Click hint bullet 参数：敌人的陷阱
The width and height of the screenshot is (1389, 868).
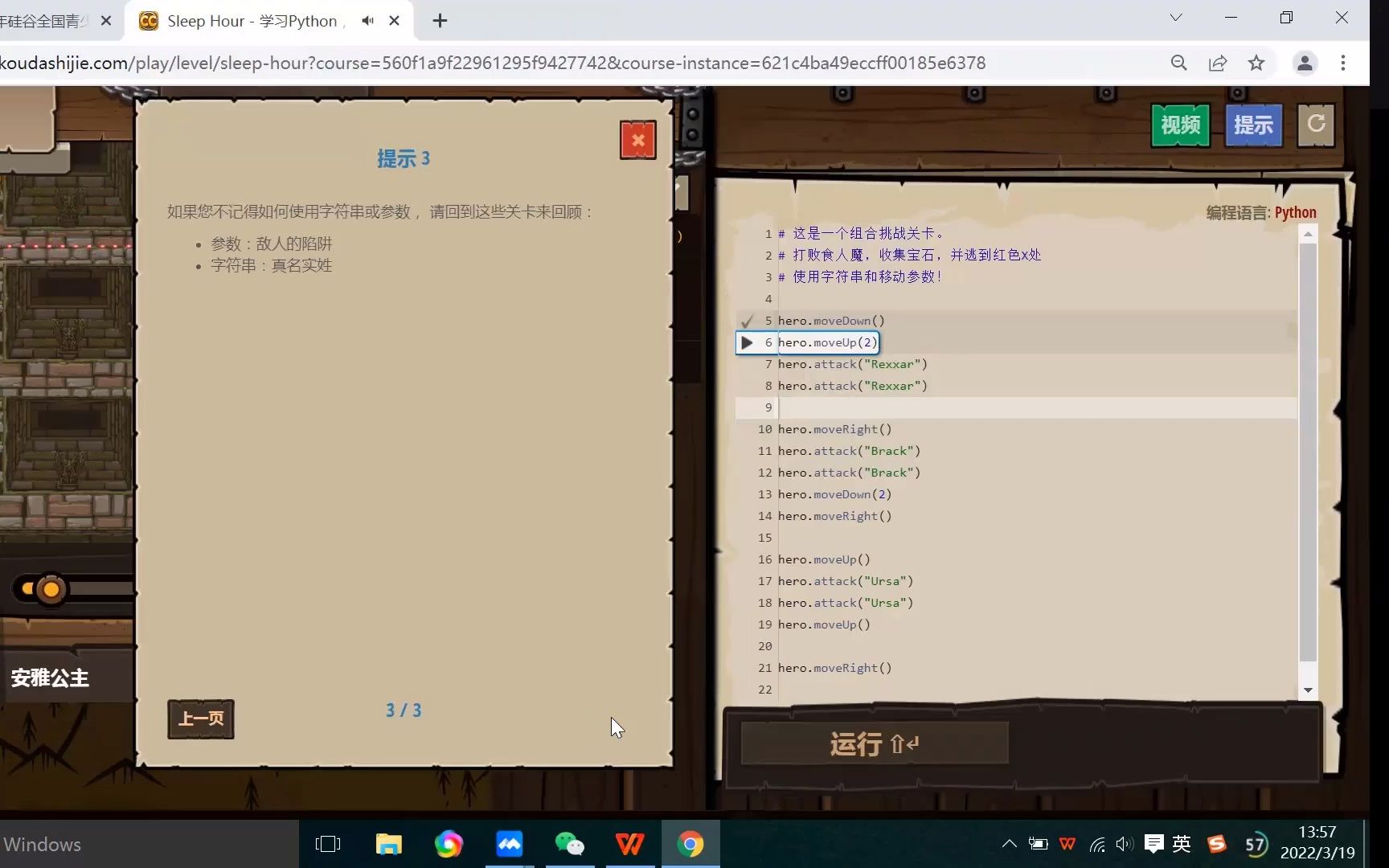pos(271,244)
